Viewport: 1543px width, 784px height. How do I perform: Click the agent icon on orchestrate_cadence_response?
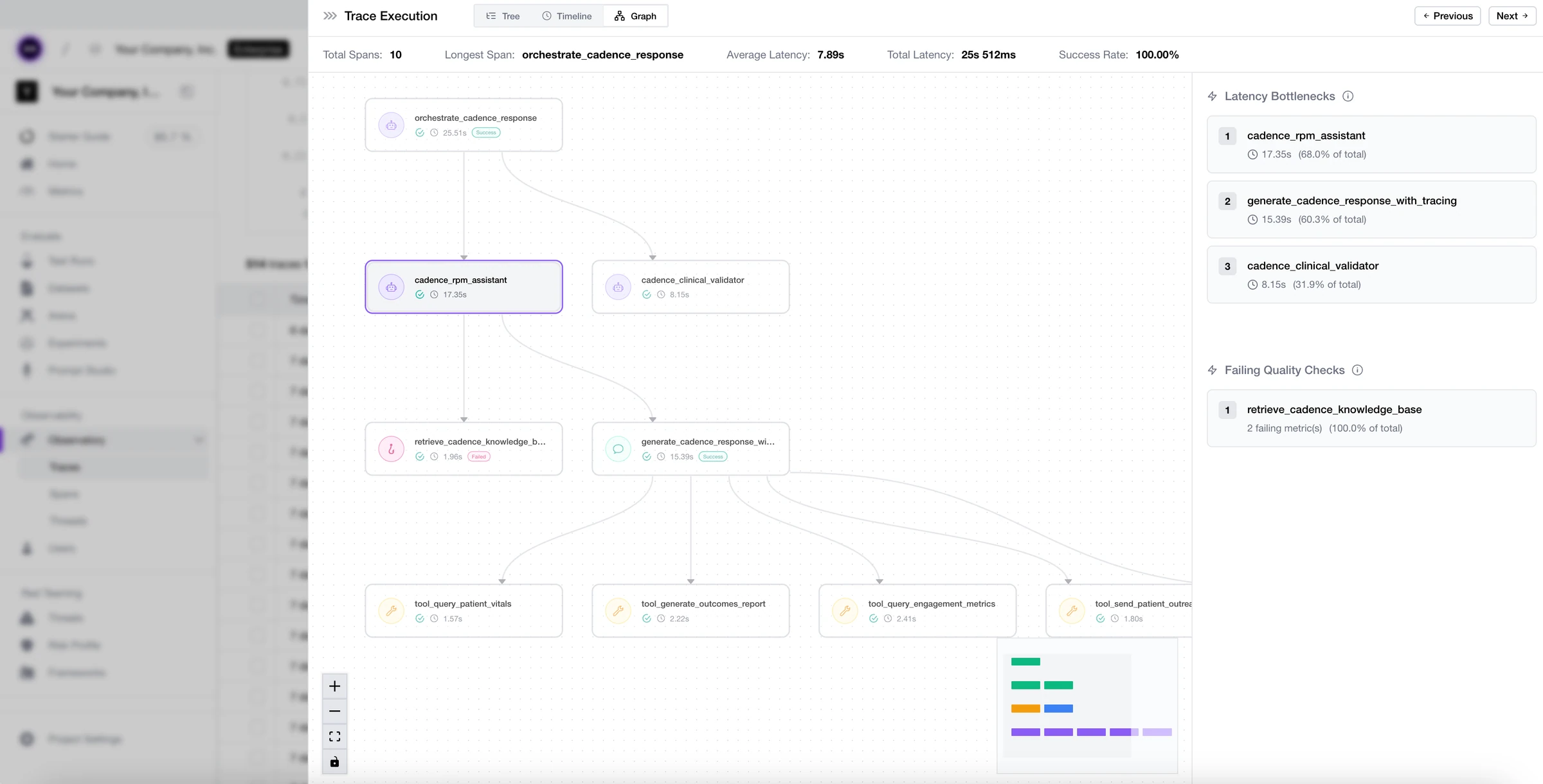click(x=391, y=125)
